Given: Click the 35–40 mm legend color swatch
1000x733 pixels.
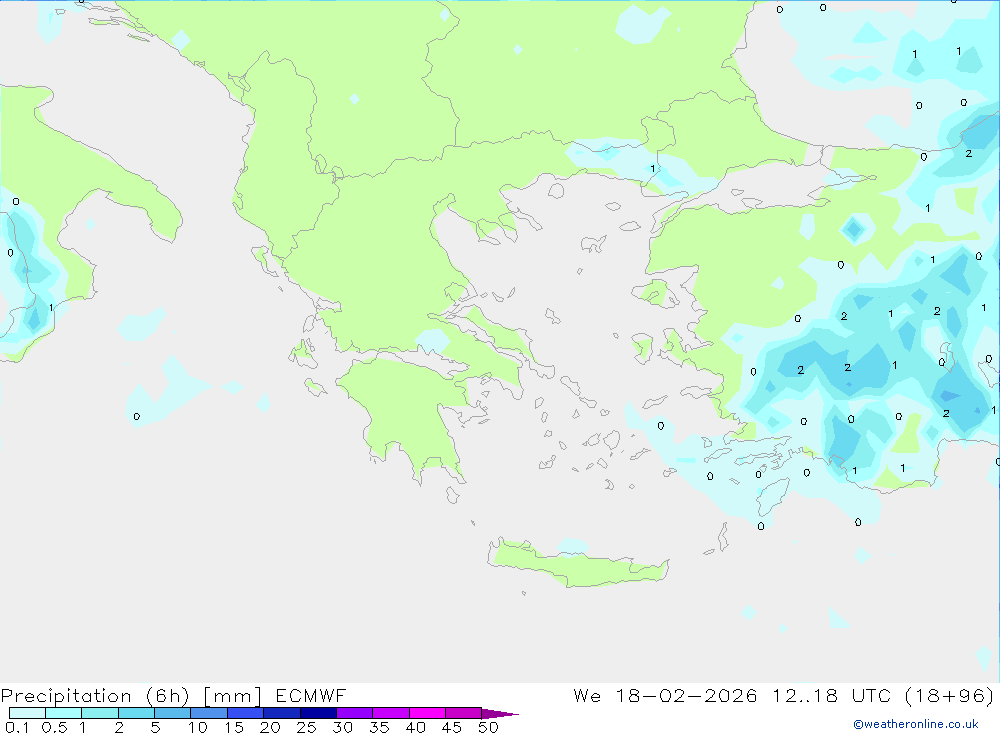Looking at the screenshot, I should [391, 713].
